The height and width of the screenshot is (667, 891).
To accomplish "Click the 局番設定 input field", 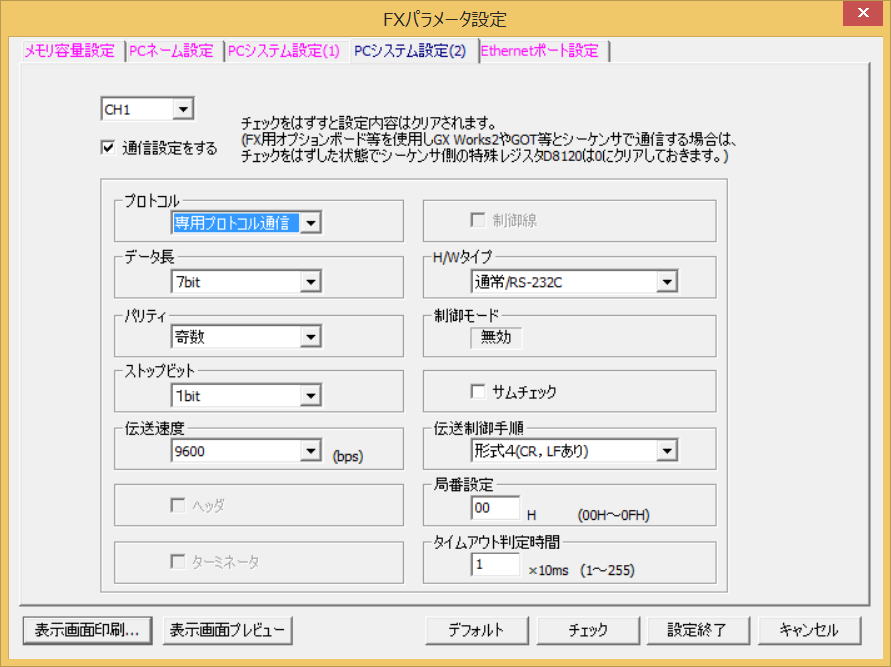I will click(495, 509).
